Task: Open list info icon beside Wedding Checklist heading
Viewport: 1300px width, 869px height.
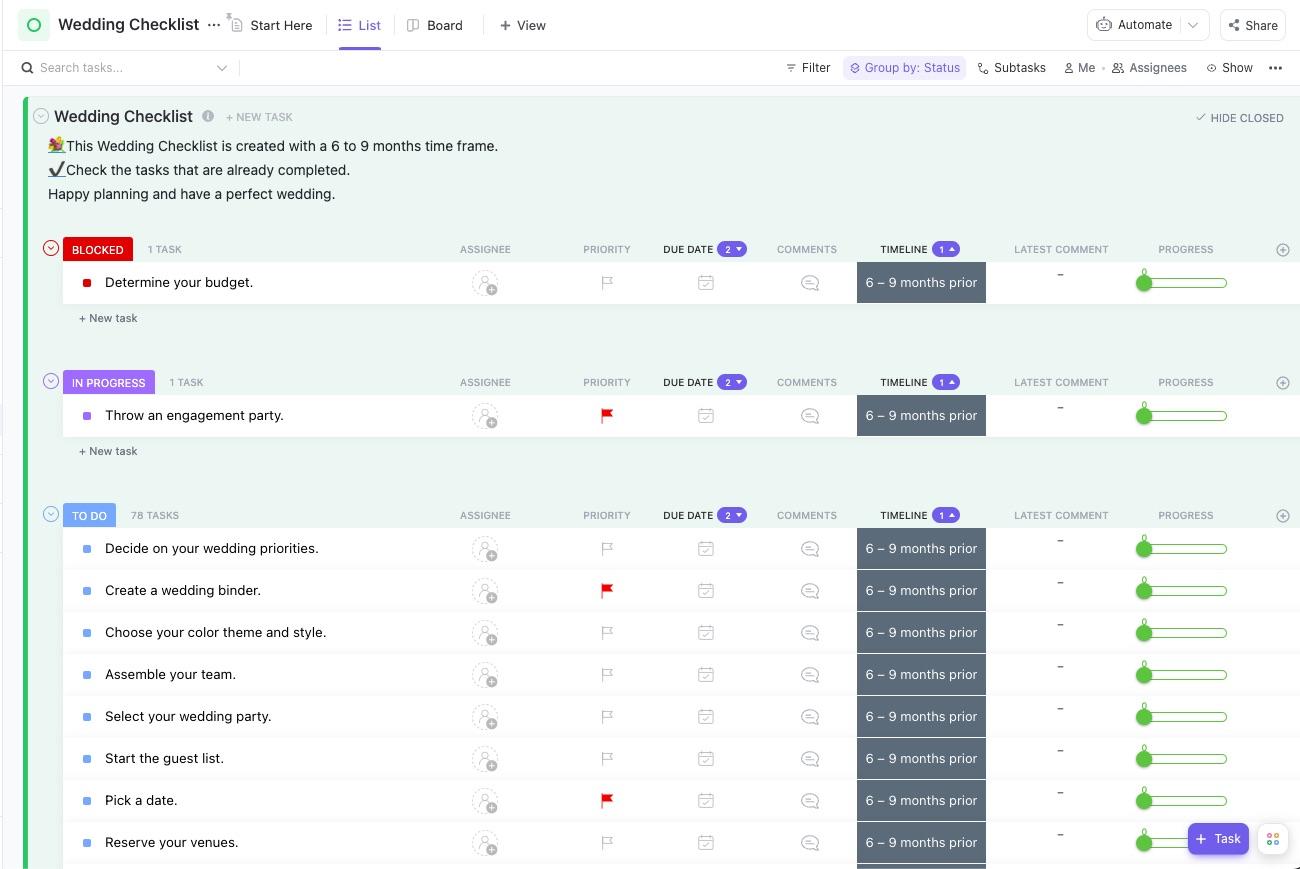Action: [x=208, y=116]
